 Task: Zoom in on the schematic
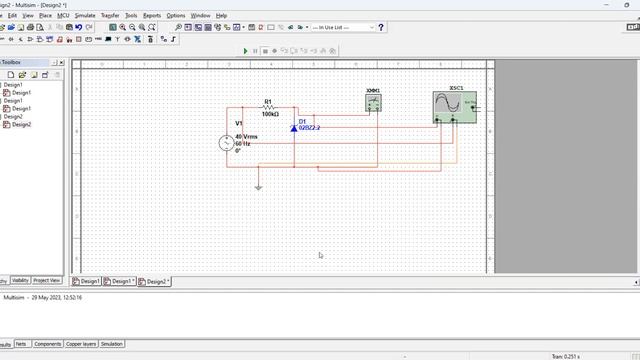point(122,27)
